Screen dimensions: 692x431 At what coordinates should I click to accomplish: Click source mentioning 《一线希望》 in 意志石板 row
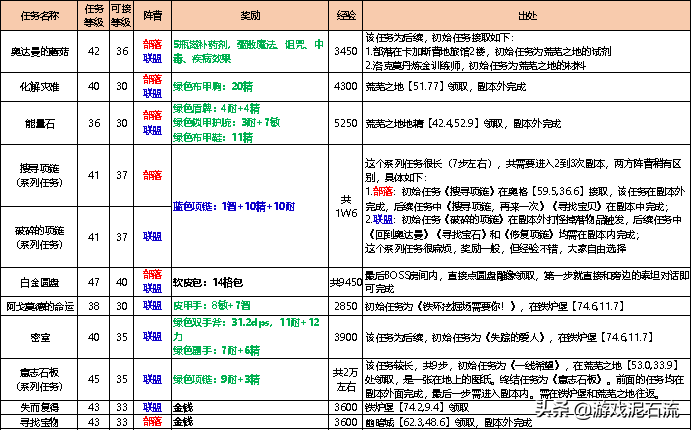point(527,379)
